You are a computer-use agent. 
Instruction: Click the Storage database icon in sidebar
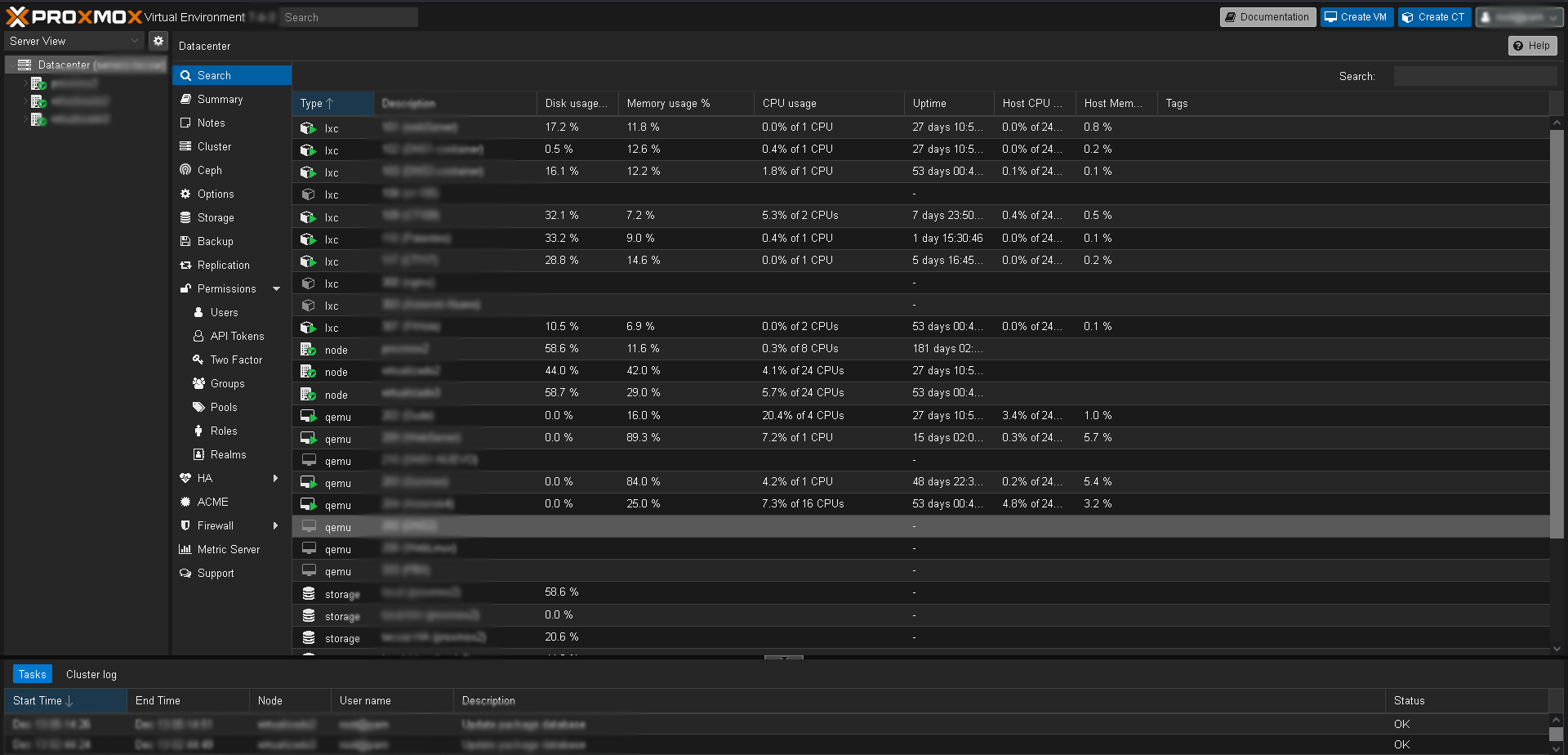click(x=185, y=217)
